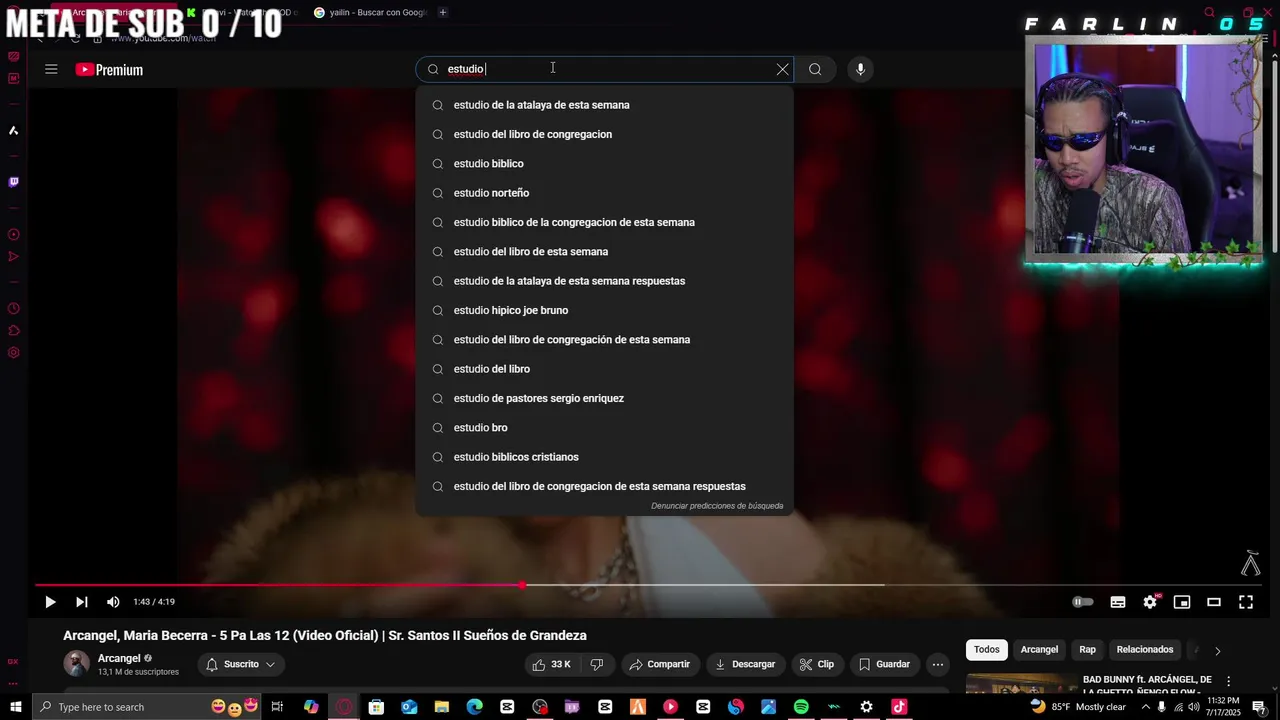Pick suggestion 'estudio del libro'

click(x=605, y=369)
